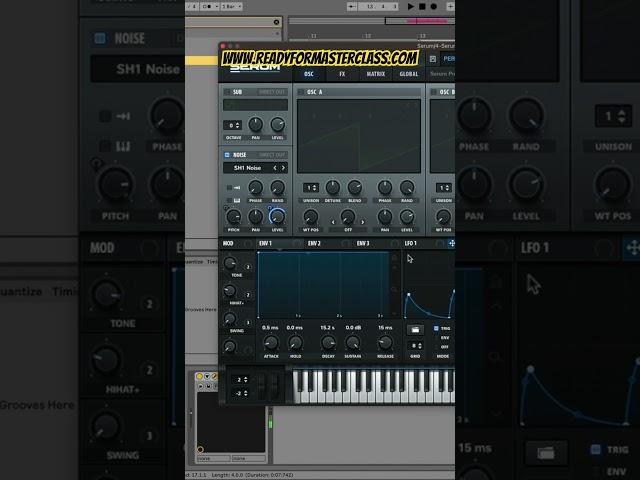This screenshot has height=480, width=640.
Task: Toggle LFO TRIG mode checkbox
Action: point(436,328)
